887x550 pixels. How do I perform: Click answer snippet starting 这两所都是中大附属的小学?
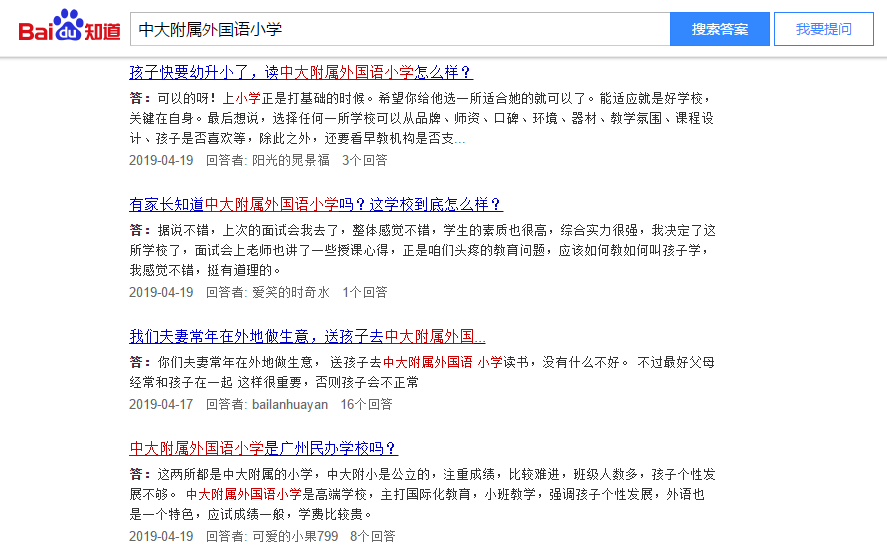[x=423, y=494]
